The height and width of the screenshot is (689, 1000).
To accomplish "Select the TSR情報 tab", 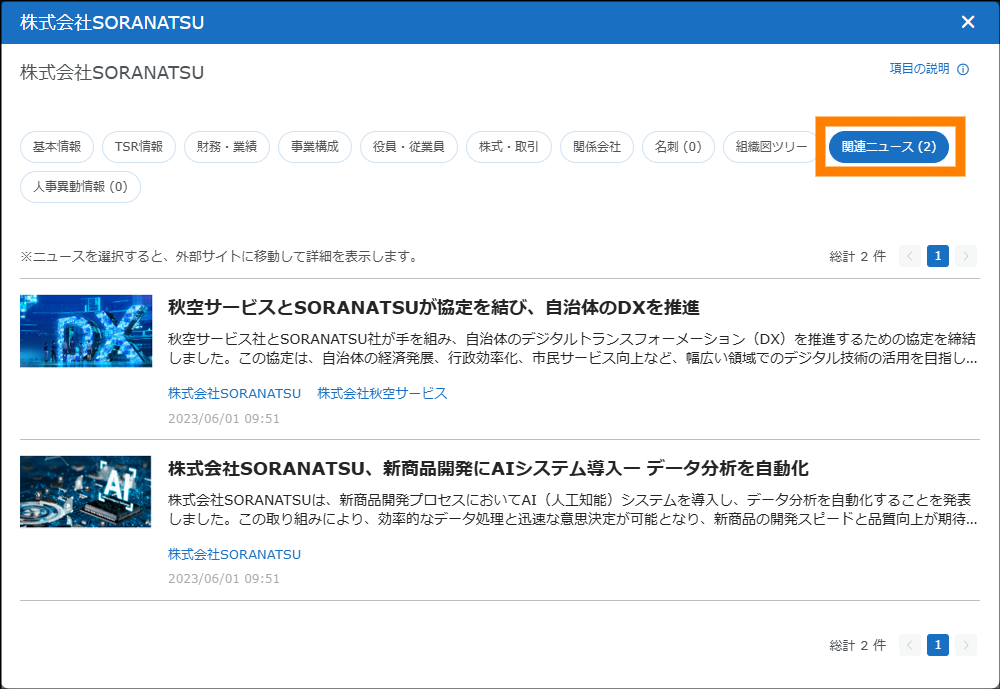I will click(x=139, y=147).
